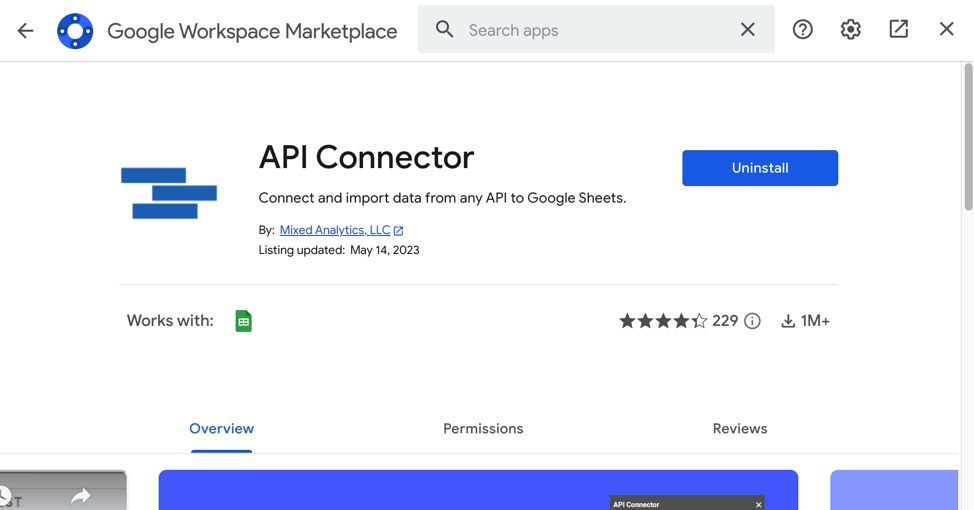
Task: Open the video thumbnail with share arrow
Action: pyautogui.click(x=63, y=490)
